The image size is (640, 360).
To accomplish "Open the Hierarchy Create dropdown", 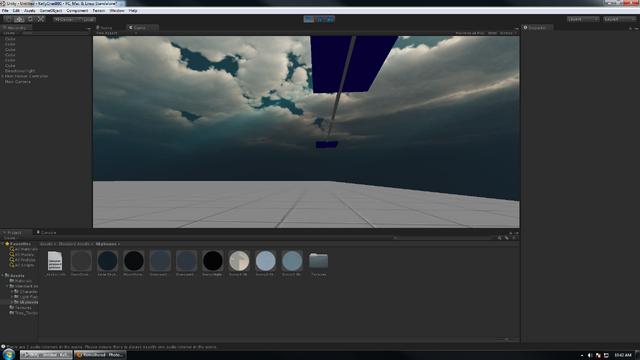I will click(x=10, y=33).
